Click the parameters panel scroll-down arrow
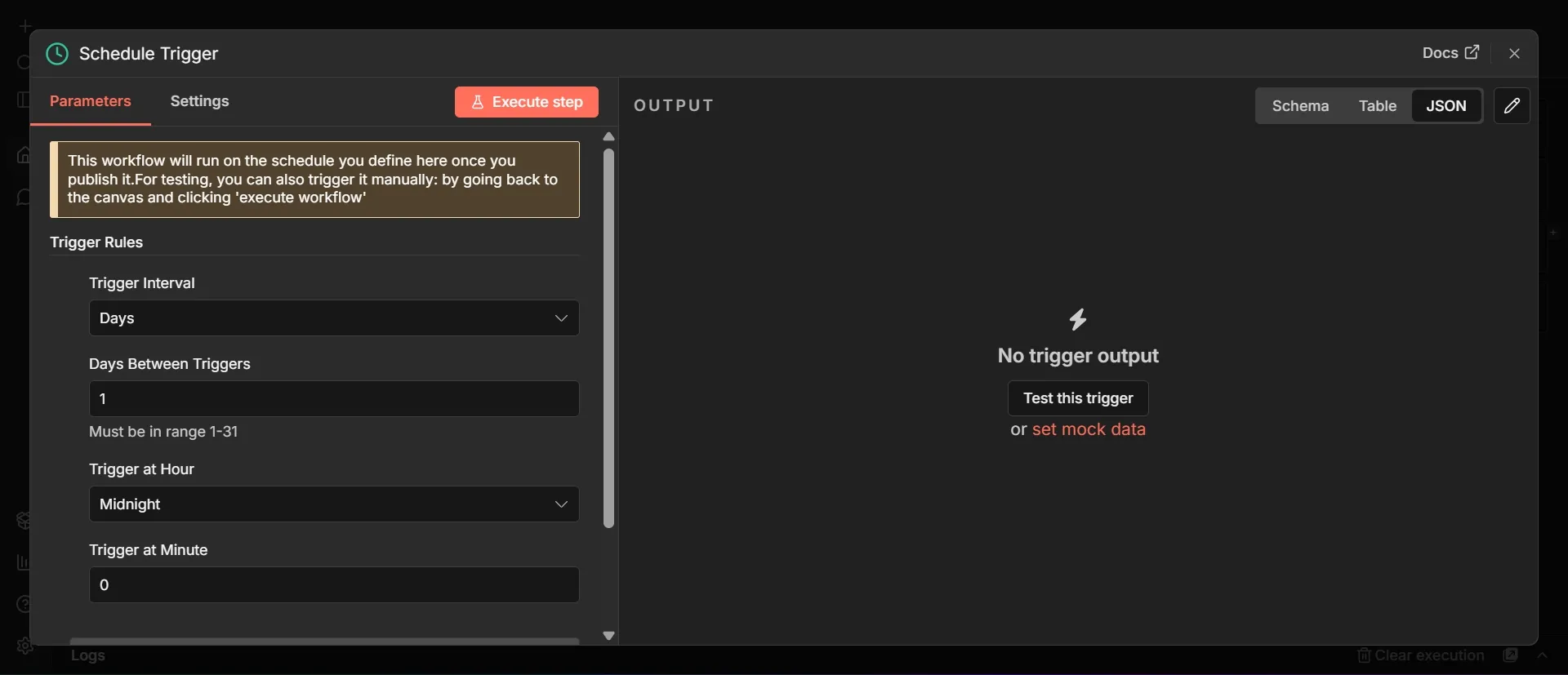The width and height of the screenshot is (1568, 675). click(x=608, y=636)
